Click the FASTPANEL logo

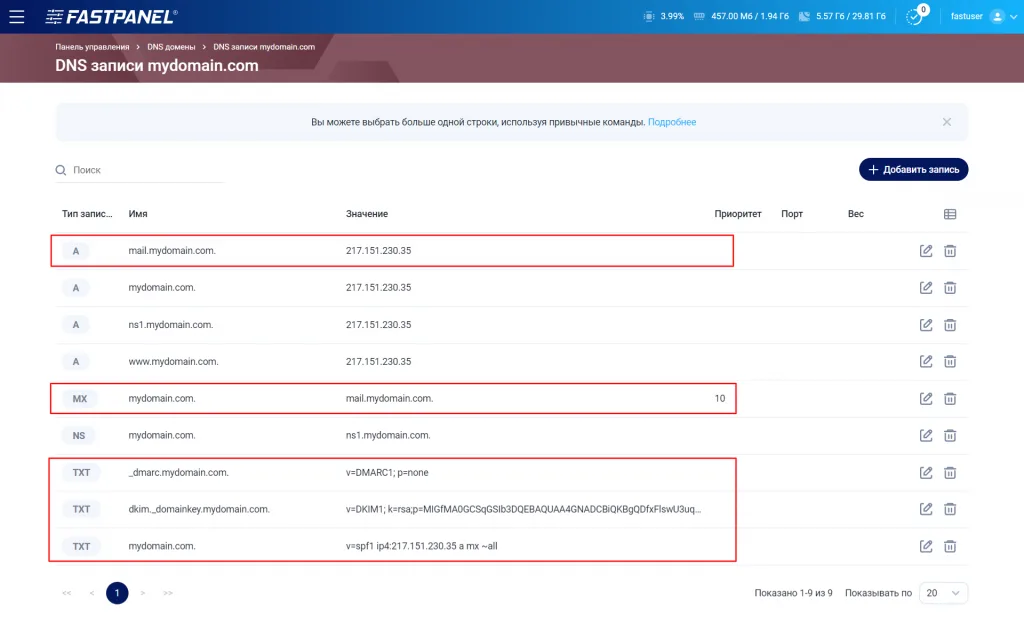point(111,16)
